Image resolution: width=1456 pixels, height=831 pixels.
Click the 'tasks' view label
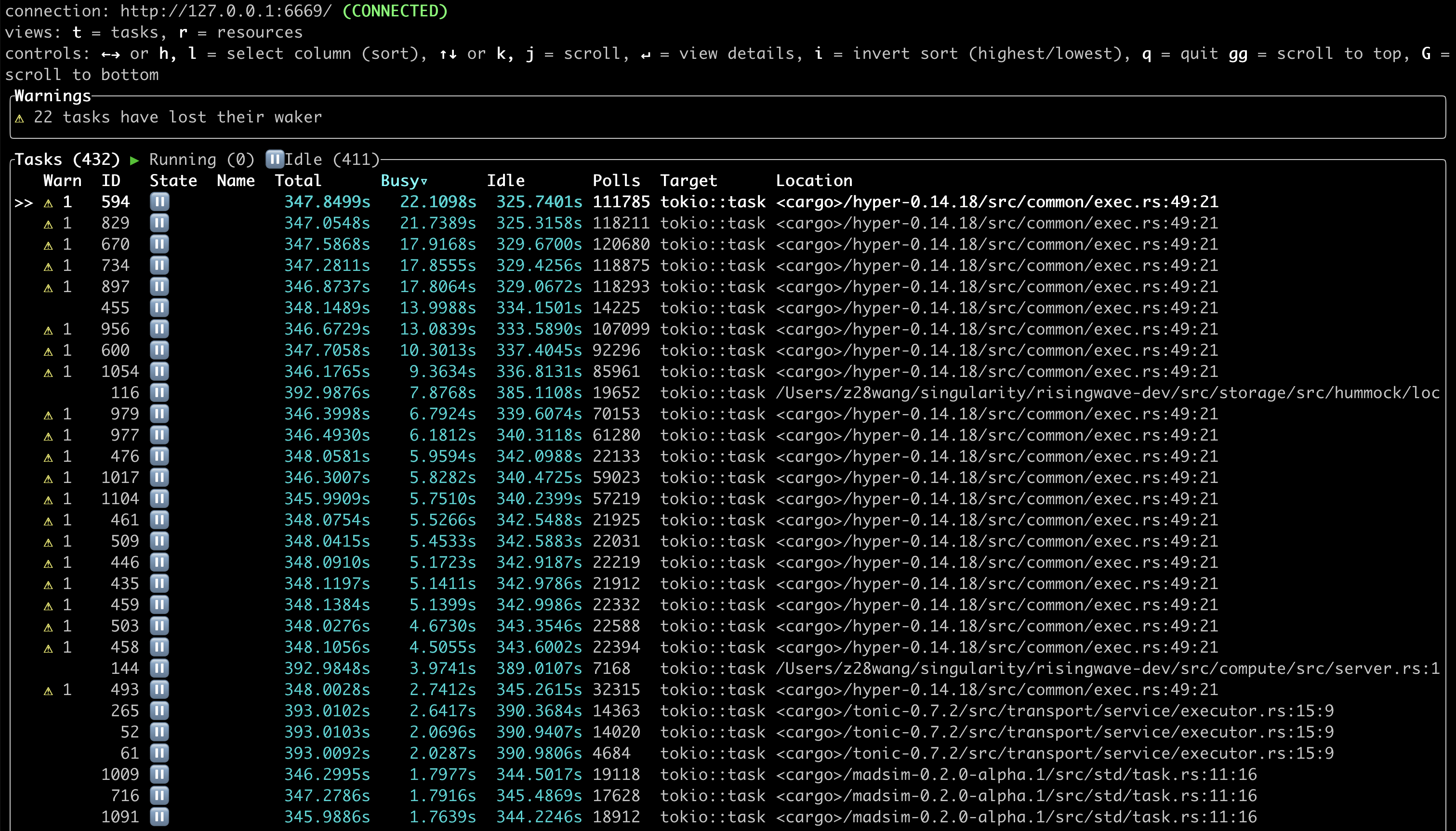pyautogui.click(x=134, y=32)
